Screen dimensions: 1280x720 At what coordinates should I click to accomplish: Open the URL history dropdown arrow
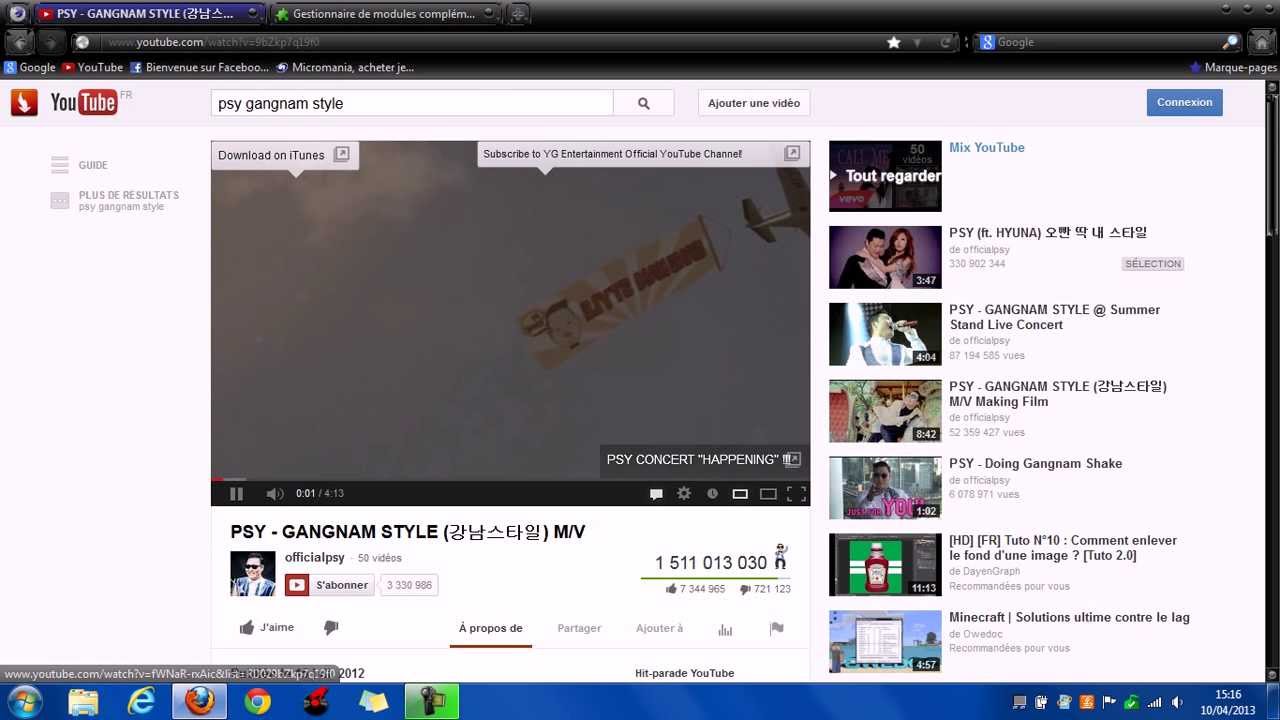918,42
